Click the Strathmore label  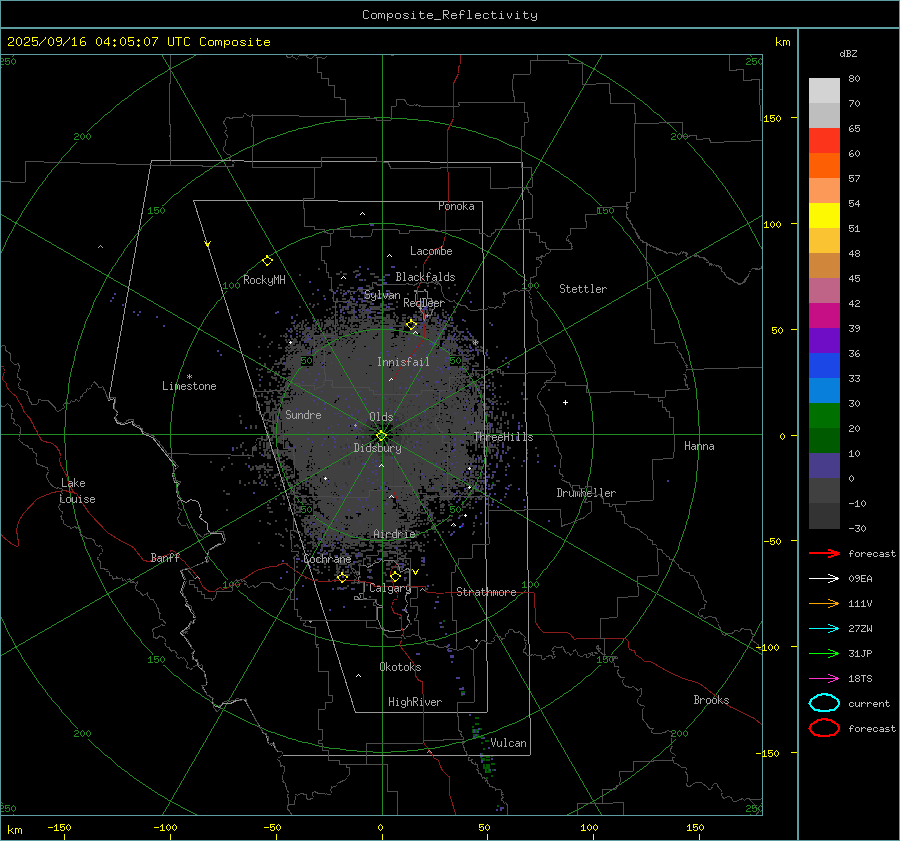[x=486, y=592]
